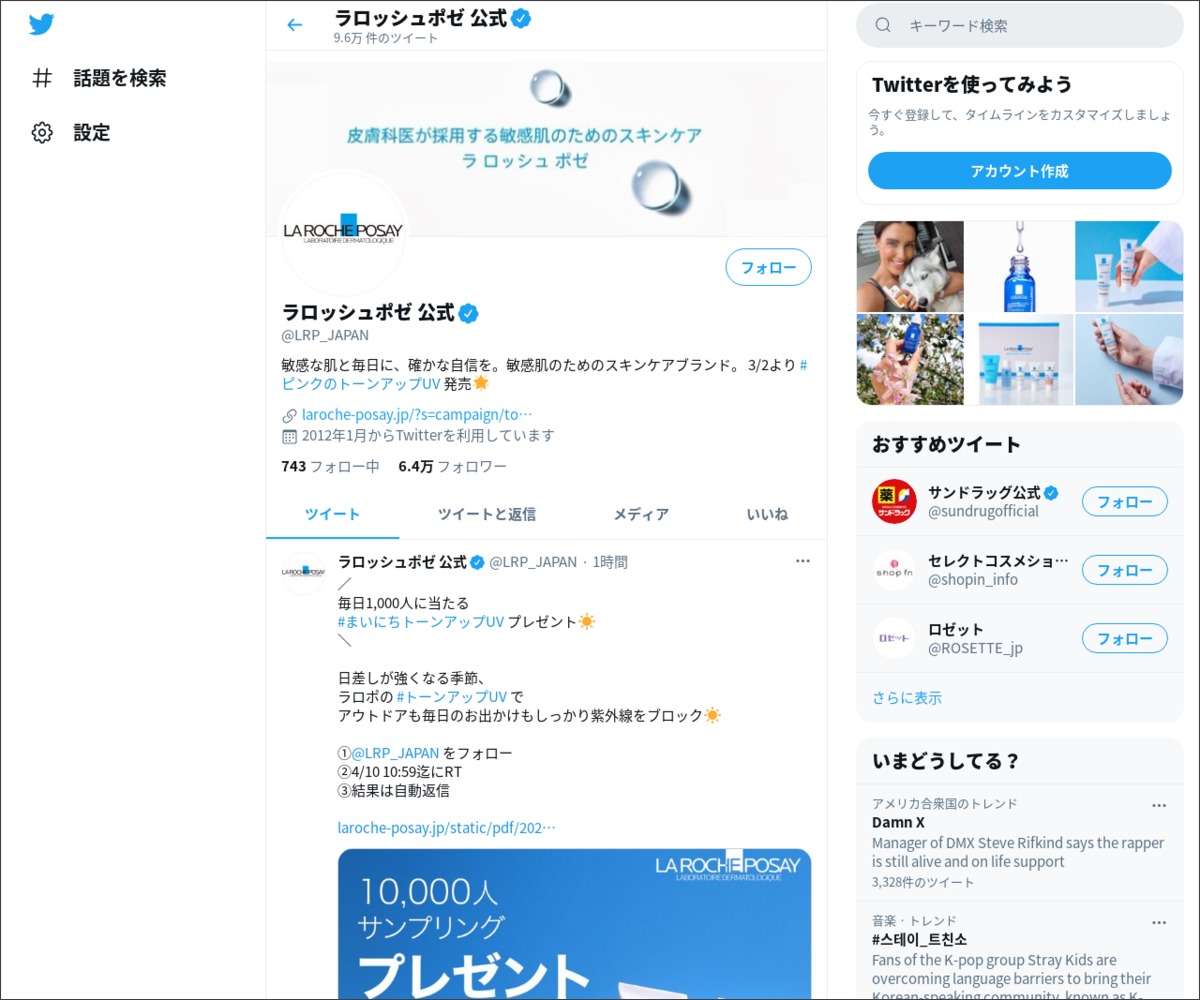Switch to the ツイートと返信 tab

click(x=487, y=514)
